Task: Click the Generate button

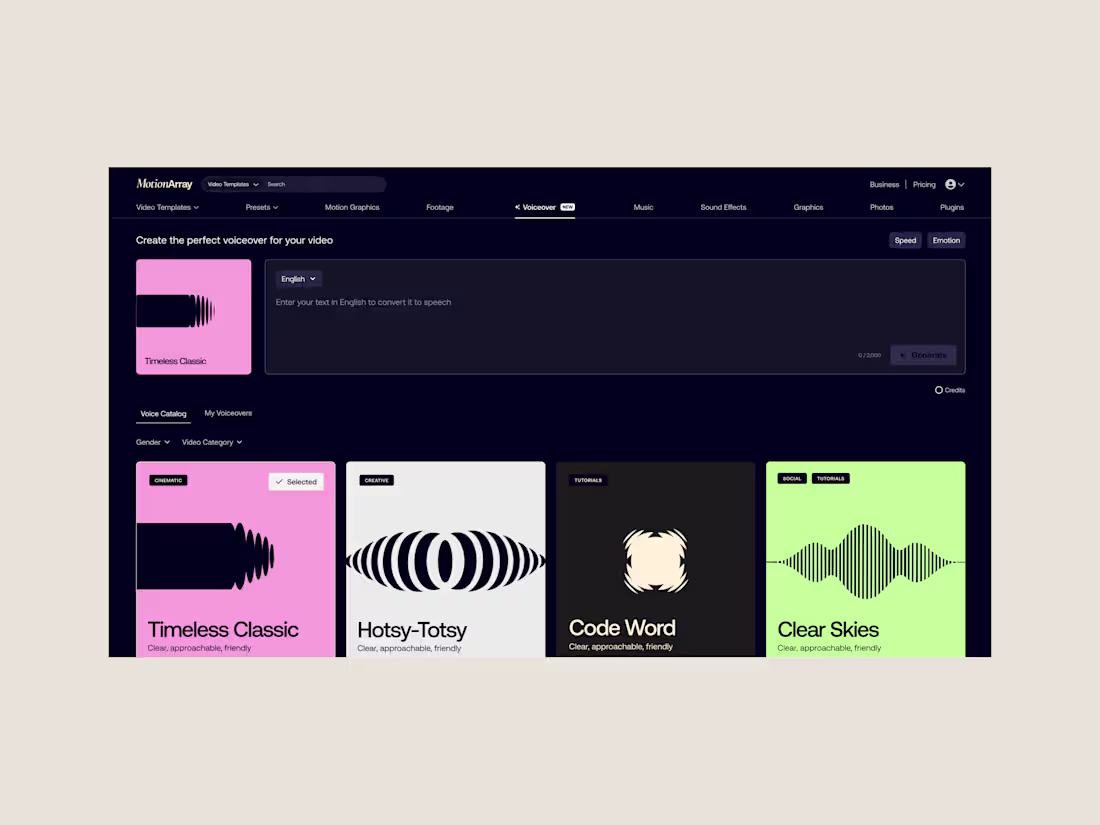Action: (922, 355)
